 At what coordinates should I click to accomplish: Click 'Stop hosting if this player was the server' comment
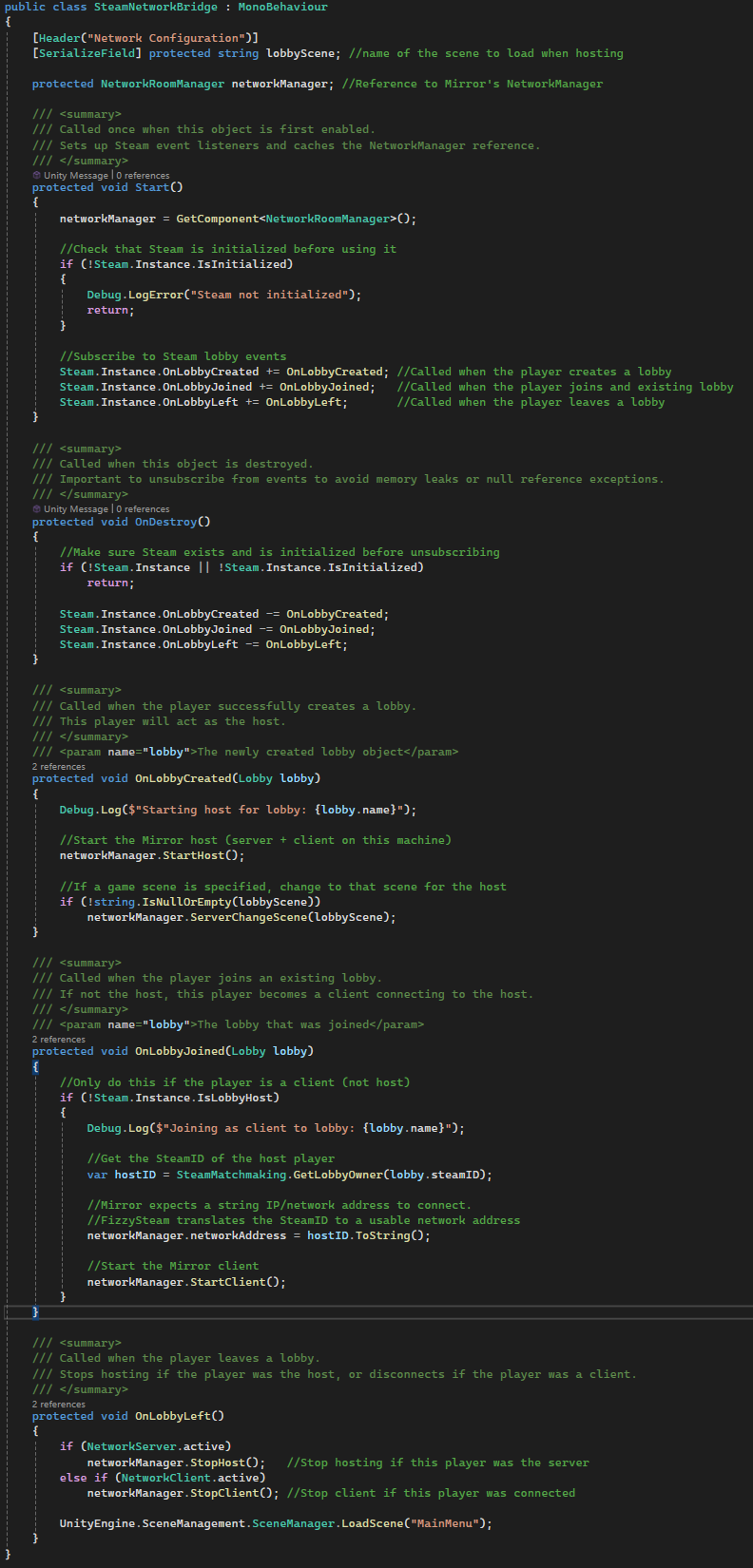(x=437, y=1463)
